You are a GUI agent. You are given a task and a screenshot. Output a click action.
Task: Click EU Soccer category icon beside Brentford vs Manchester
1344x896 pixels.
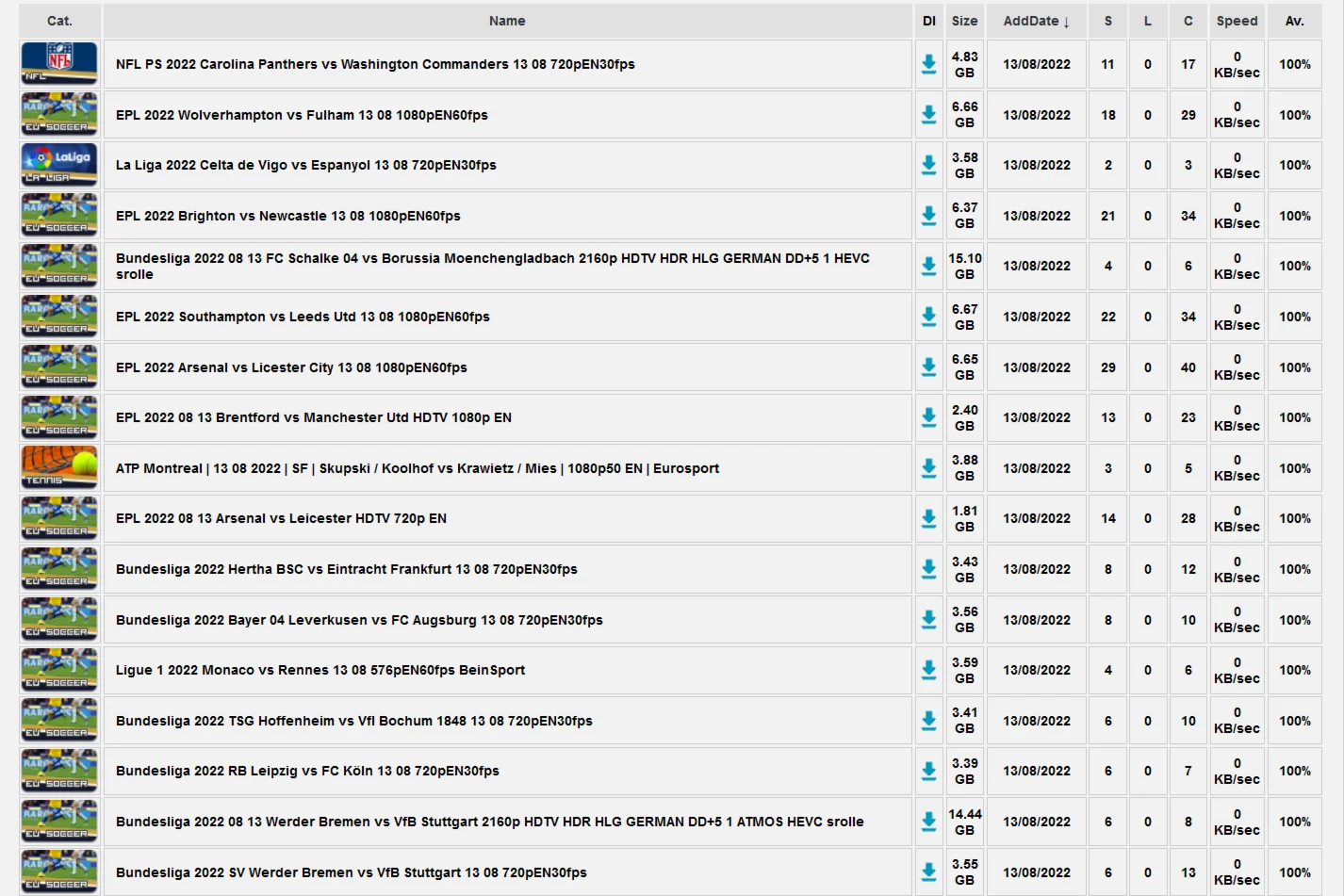59,417
